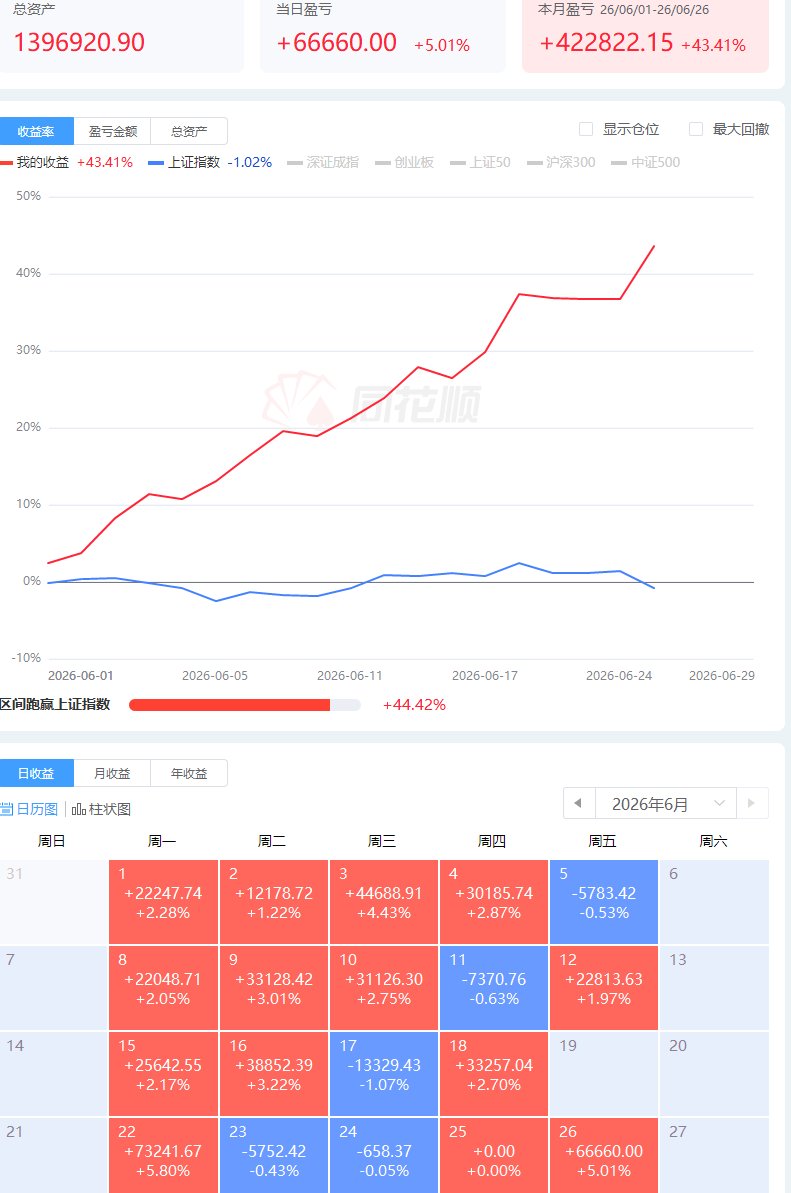Screen dimensions: 791x1193
Task: Toggle 创业板 index legend marker
Action: click(383, 163)
